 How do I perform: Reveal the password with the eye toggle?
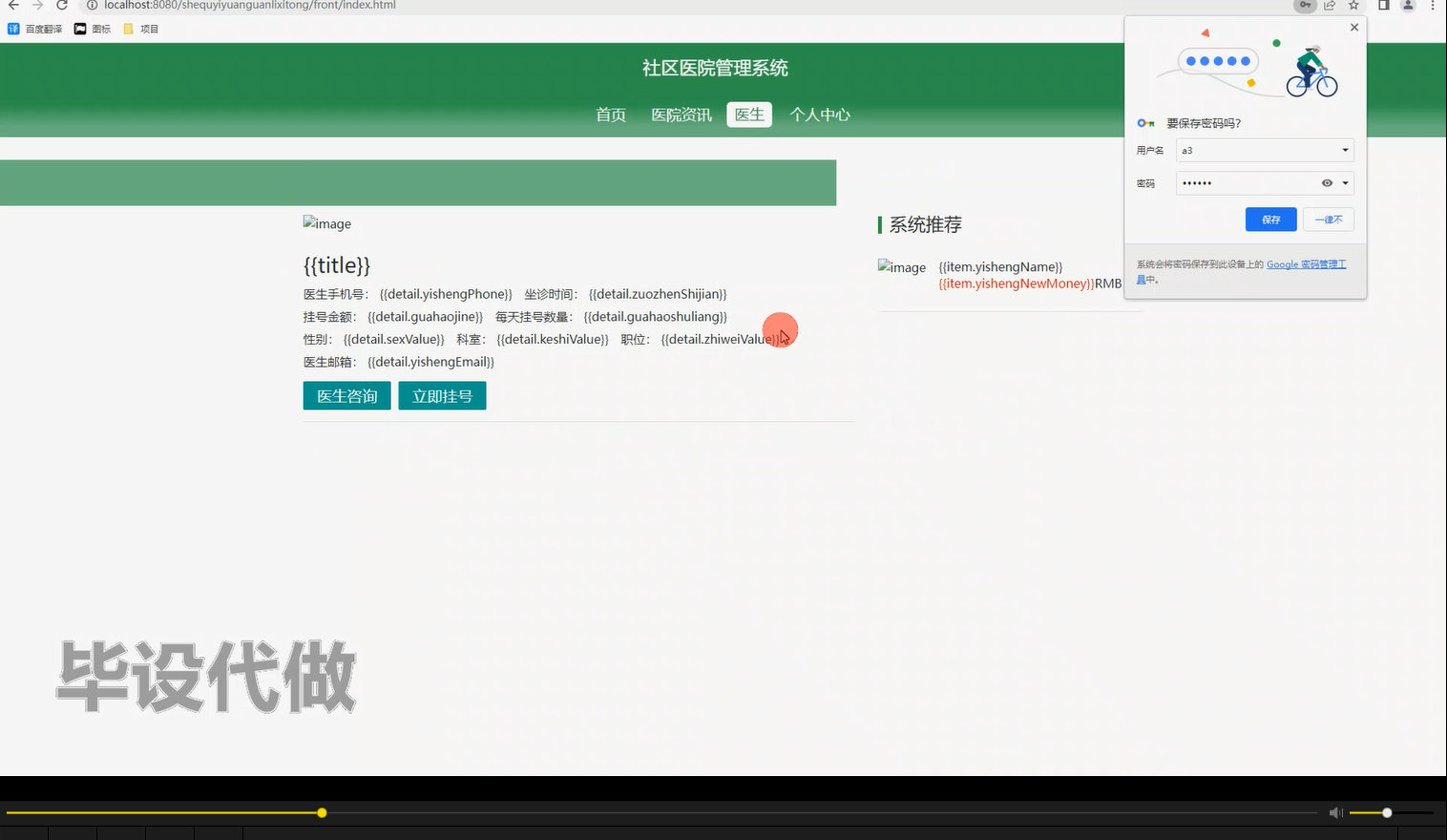click(1326, 182)
